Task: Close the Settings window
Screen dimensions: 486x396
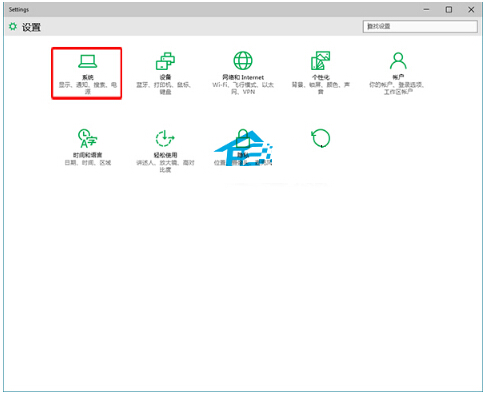Action: (x=471, y=10)
